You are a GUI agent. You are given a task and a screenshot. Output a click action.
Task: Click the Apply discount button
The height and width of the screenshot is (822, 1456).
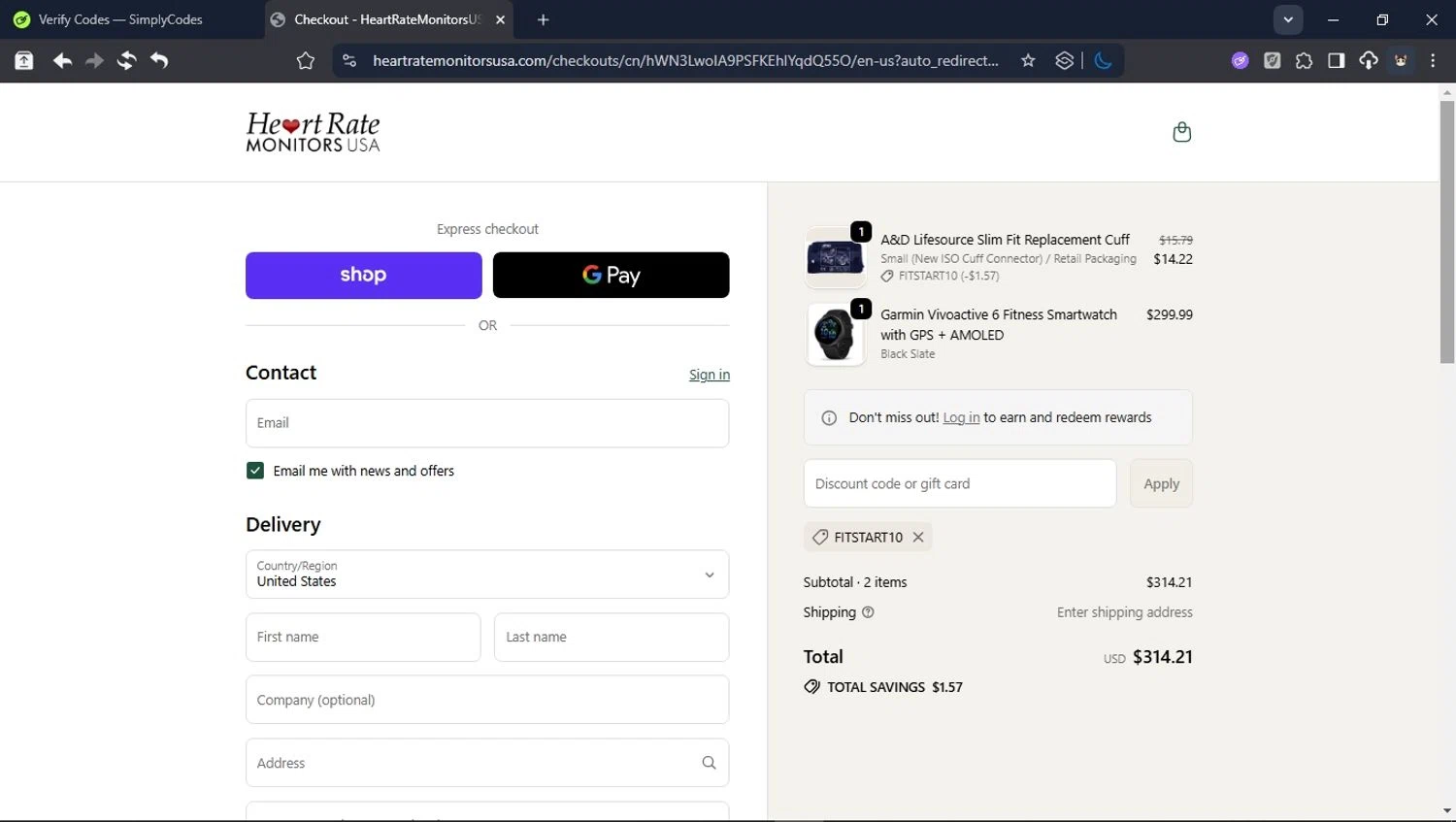1161,483
